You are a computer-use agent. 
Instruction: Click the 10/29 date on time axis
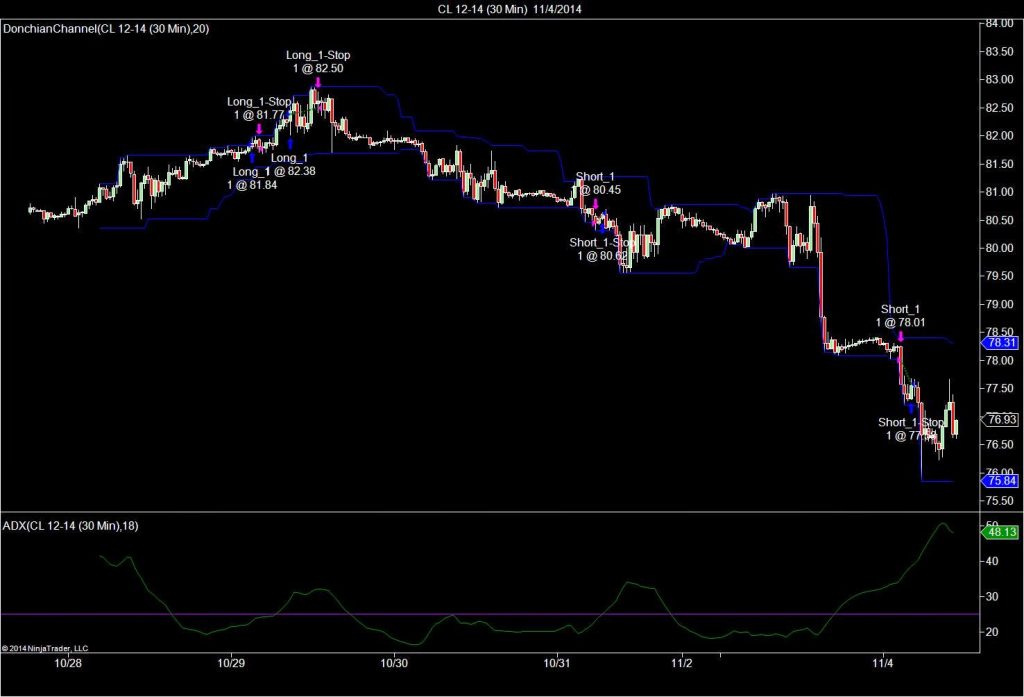point(231,663)
